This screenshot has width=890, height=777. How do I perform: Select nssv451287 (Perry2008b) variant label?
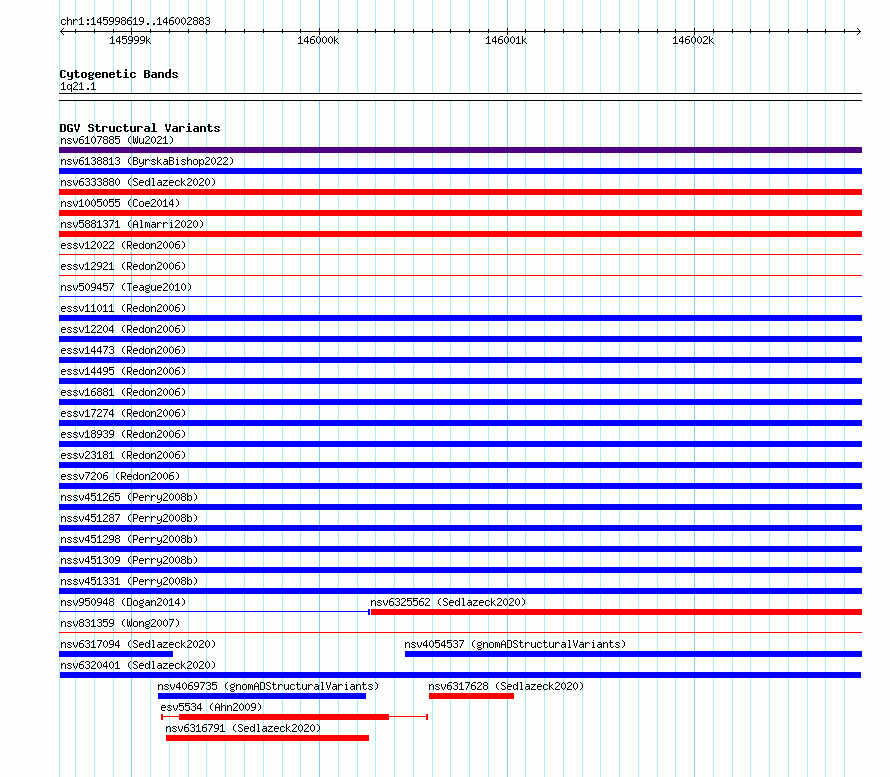pyautogui.click(x=129, y=518)
